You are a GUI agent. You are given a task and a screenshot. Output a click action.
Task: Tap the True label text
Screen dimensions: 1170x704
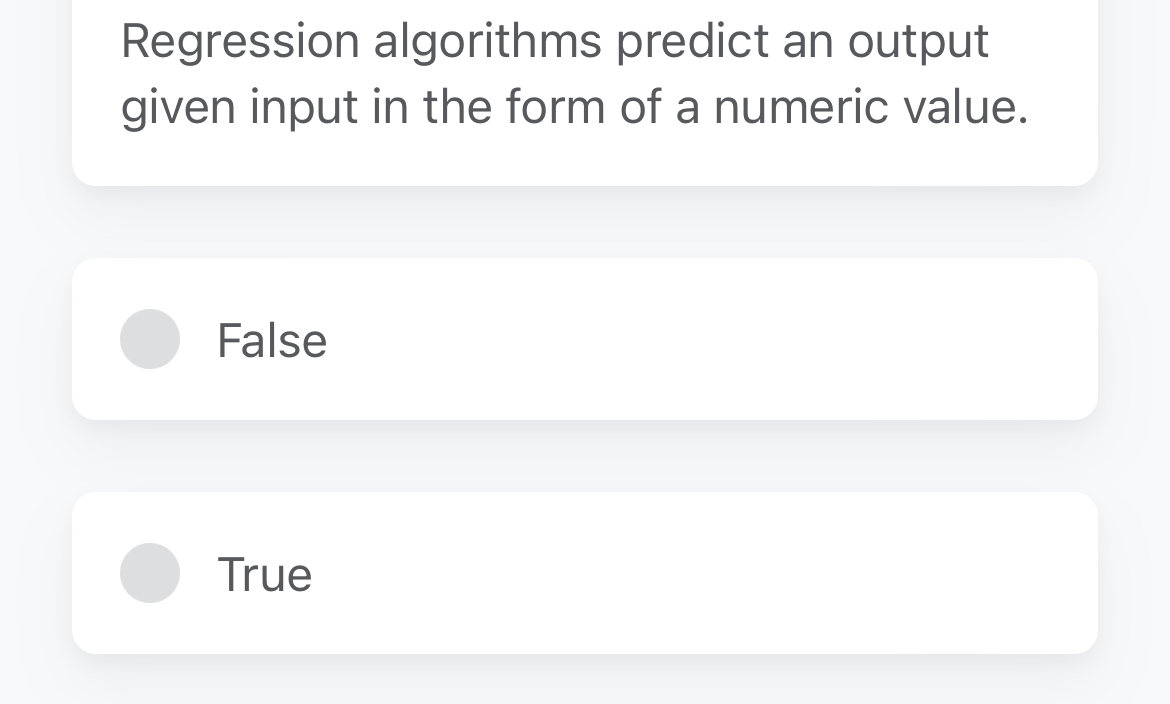(264, 572)
